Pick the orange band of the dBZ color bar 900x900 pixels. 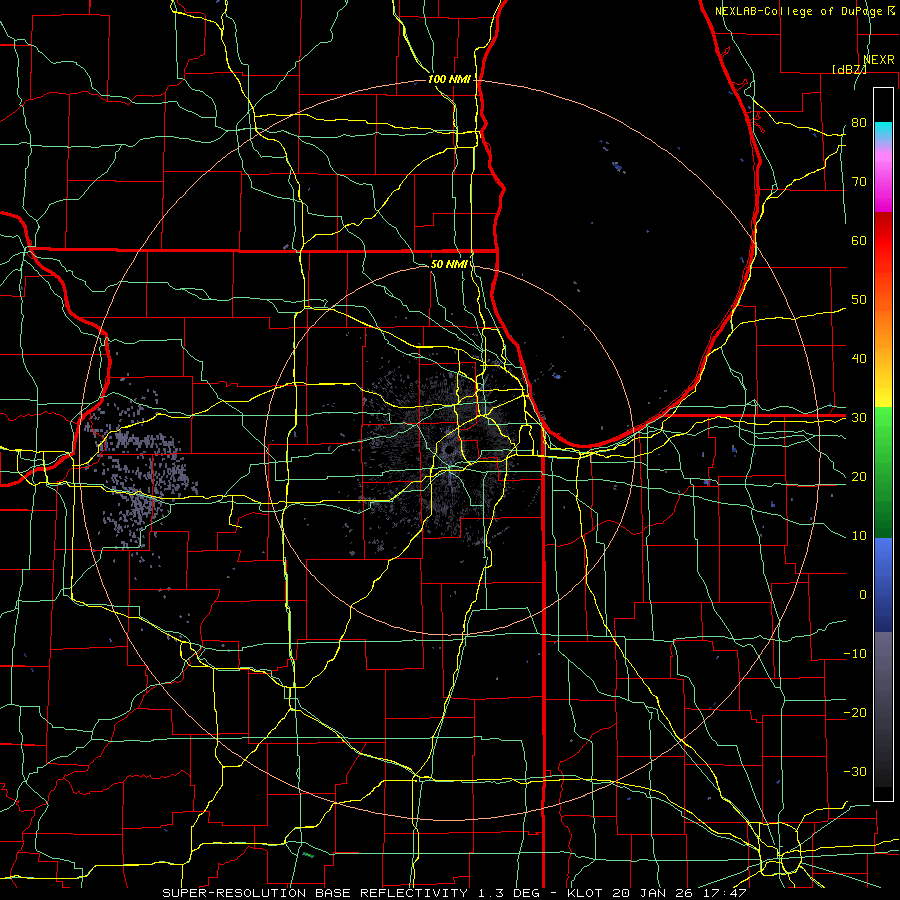pyautogui.click(x=883, y=327)
